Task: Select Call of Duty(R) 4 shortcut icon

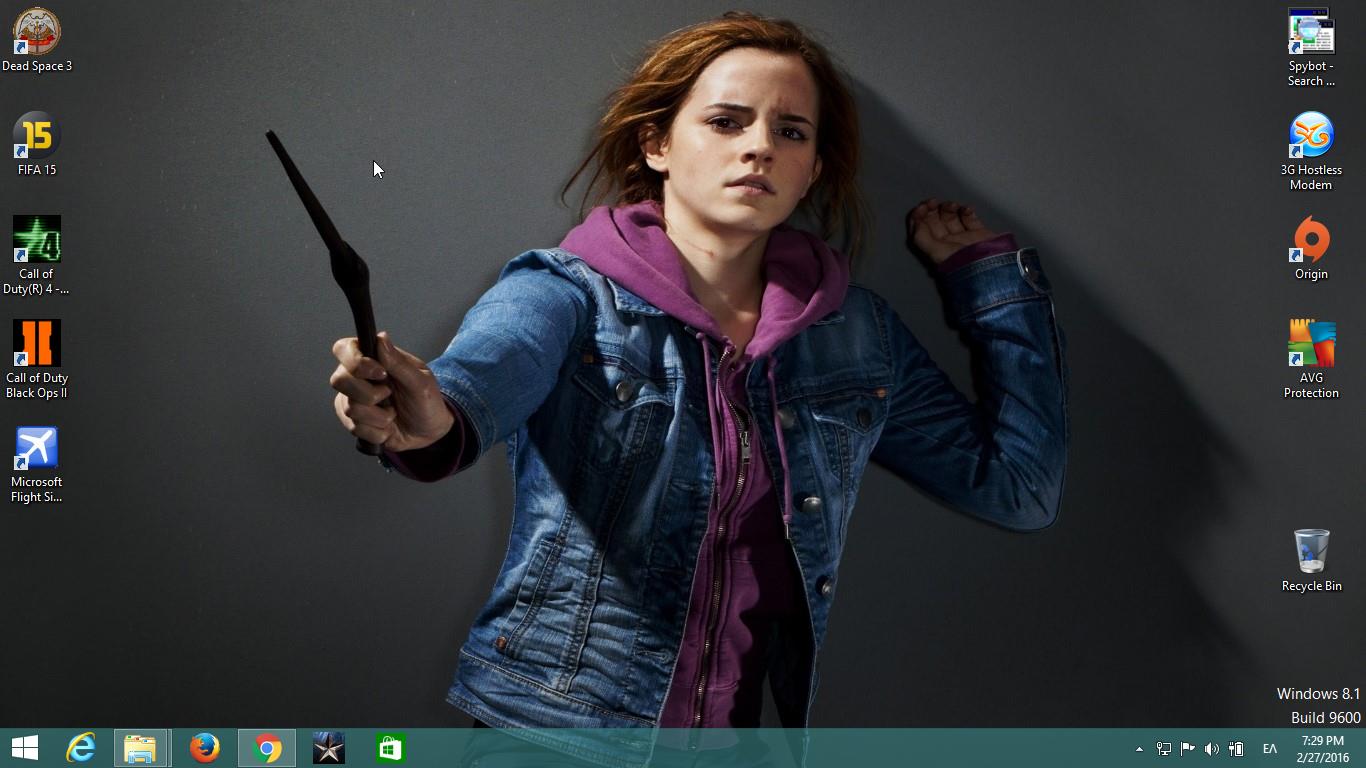Action: pos(37,256)
